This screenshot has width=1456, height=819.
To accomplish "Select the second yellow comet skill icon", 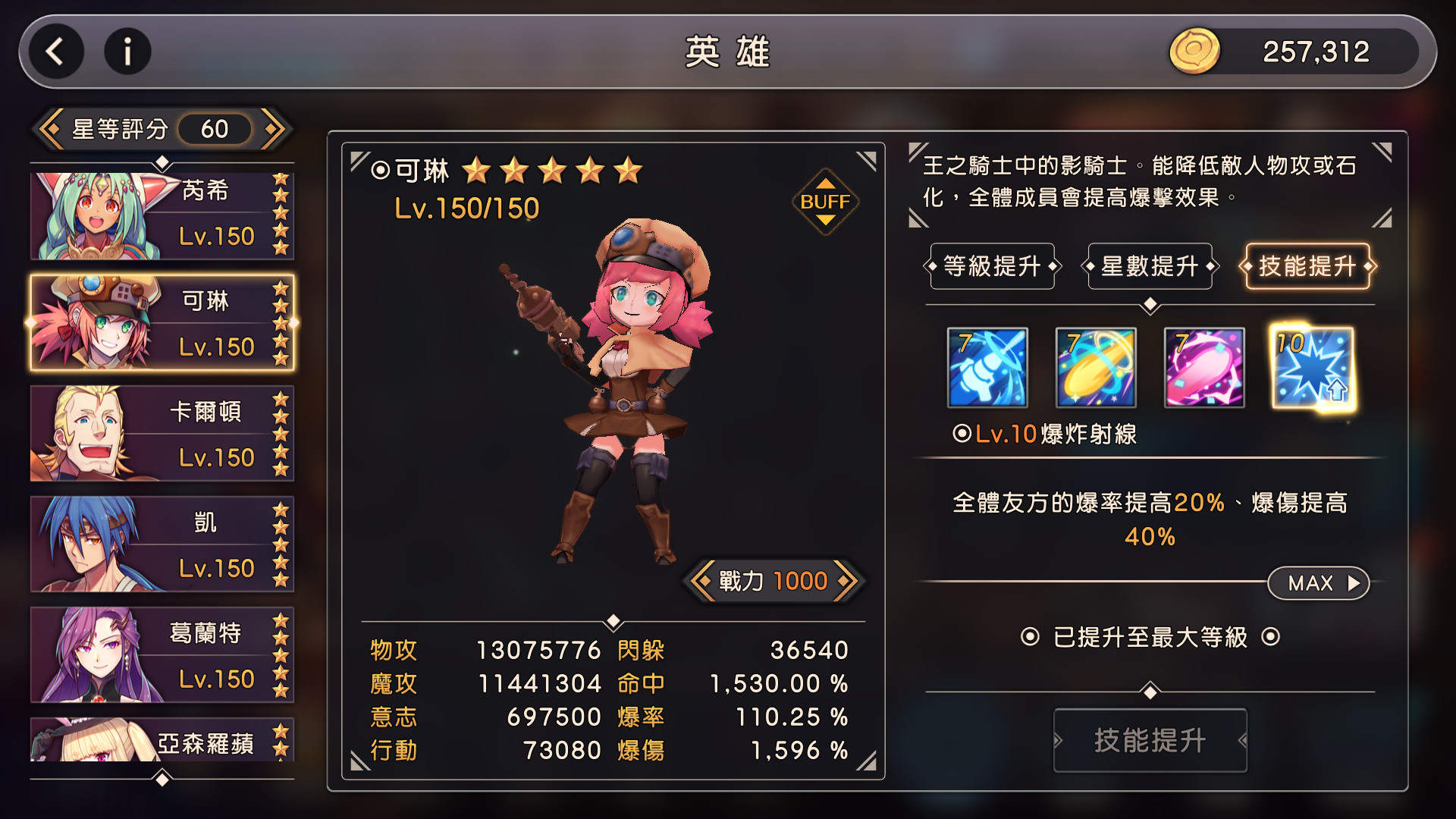I will pyautogui.click(x=1096, y=368).
